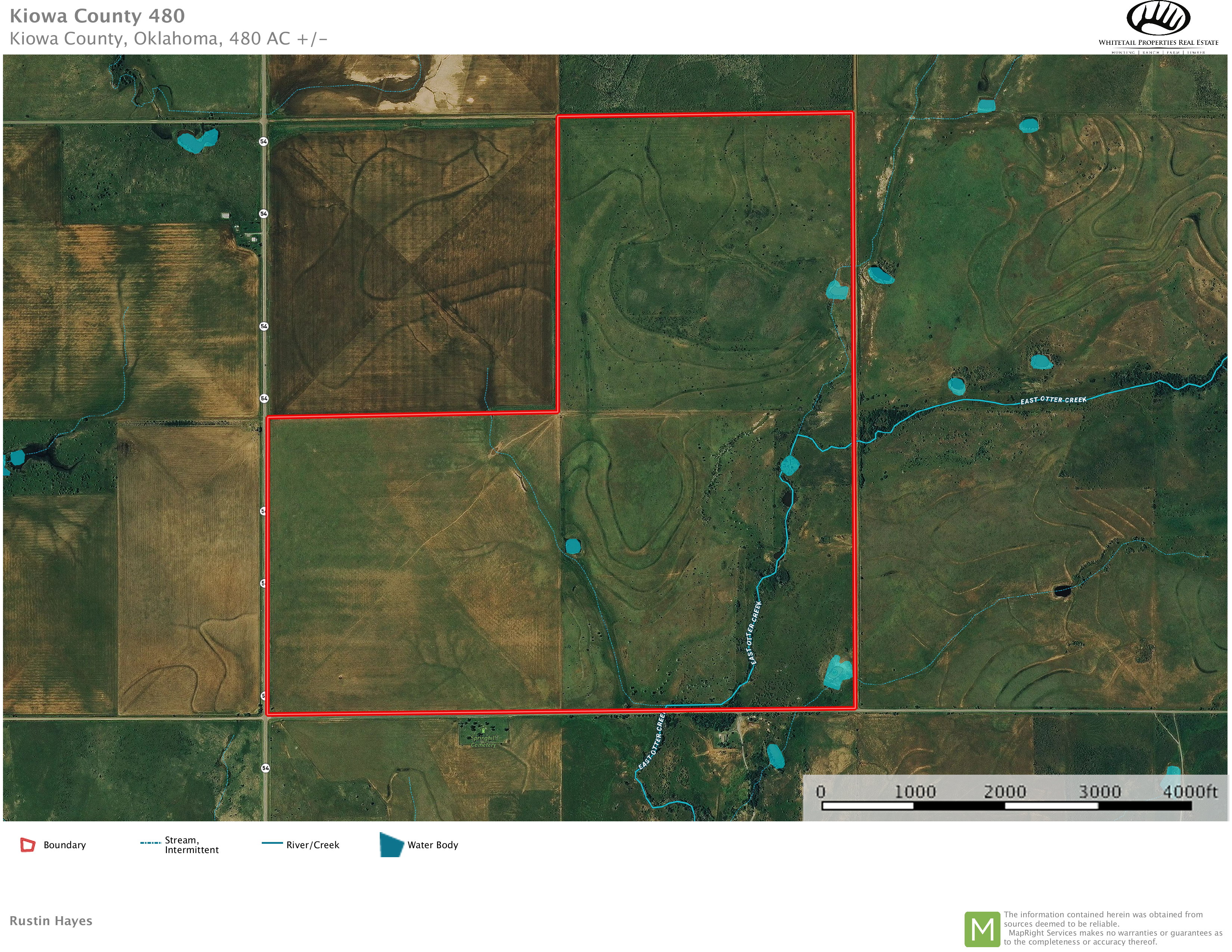Click the Kiowa County 480 title

(x=97, y=16)
